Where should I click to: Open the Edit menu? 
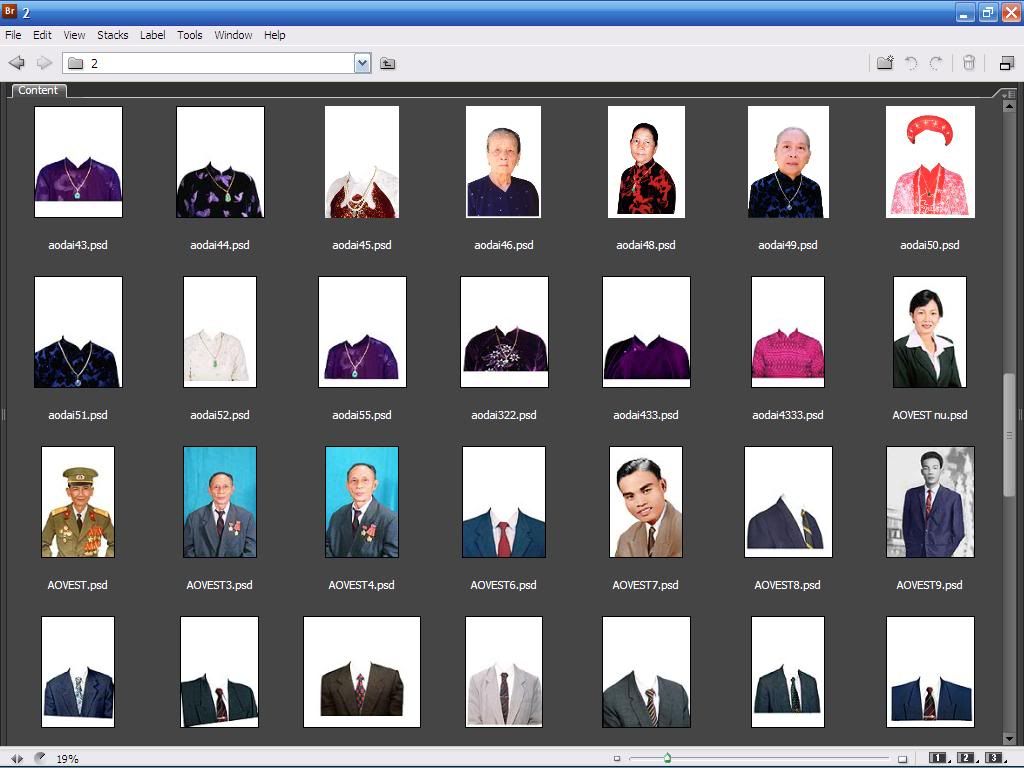[x=42, y=35]
